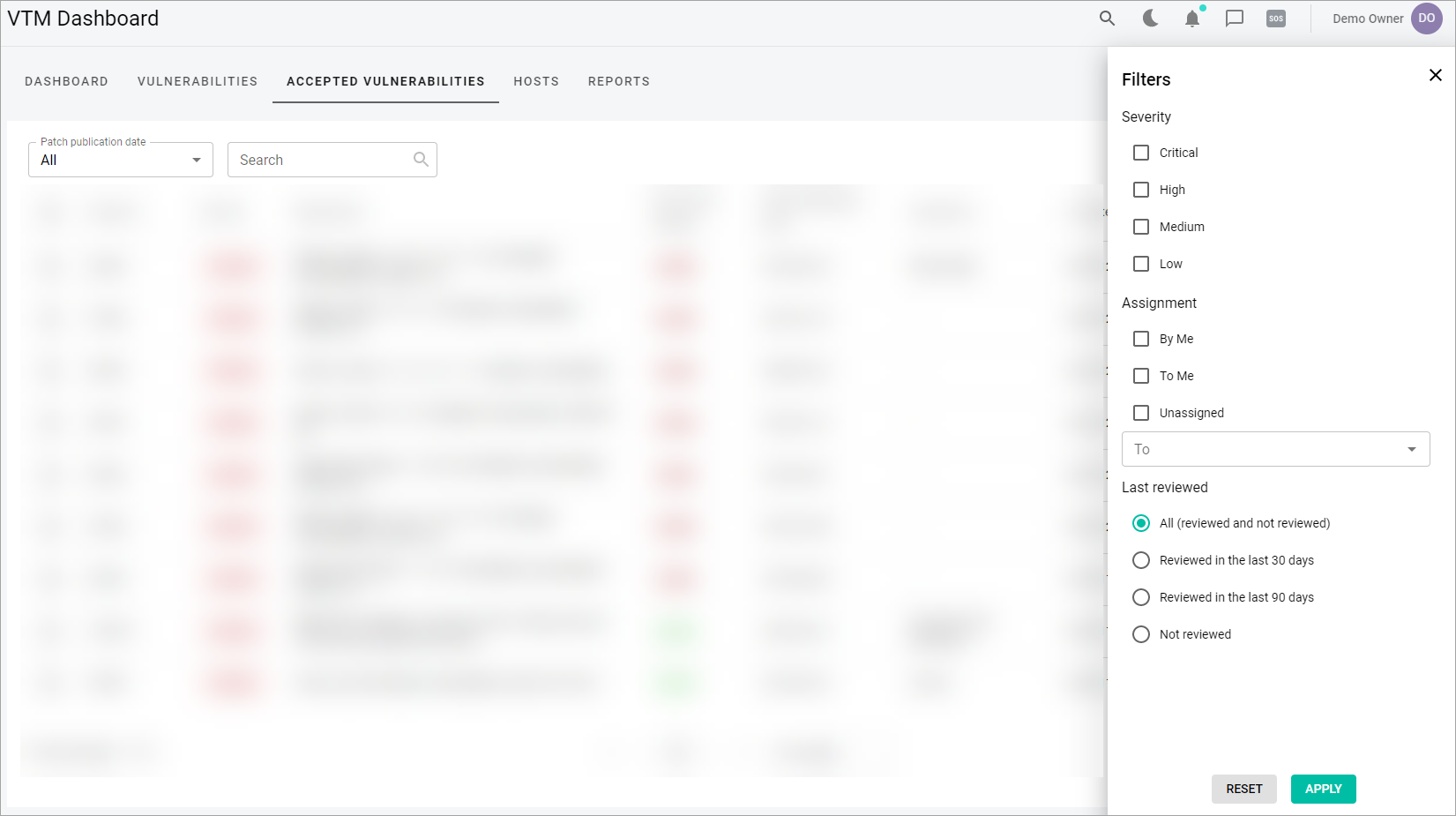
Task: Click the SOS help icon
Action: click(x=1276, y=18)
